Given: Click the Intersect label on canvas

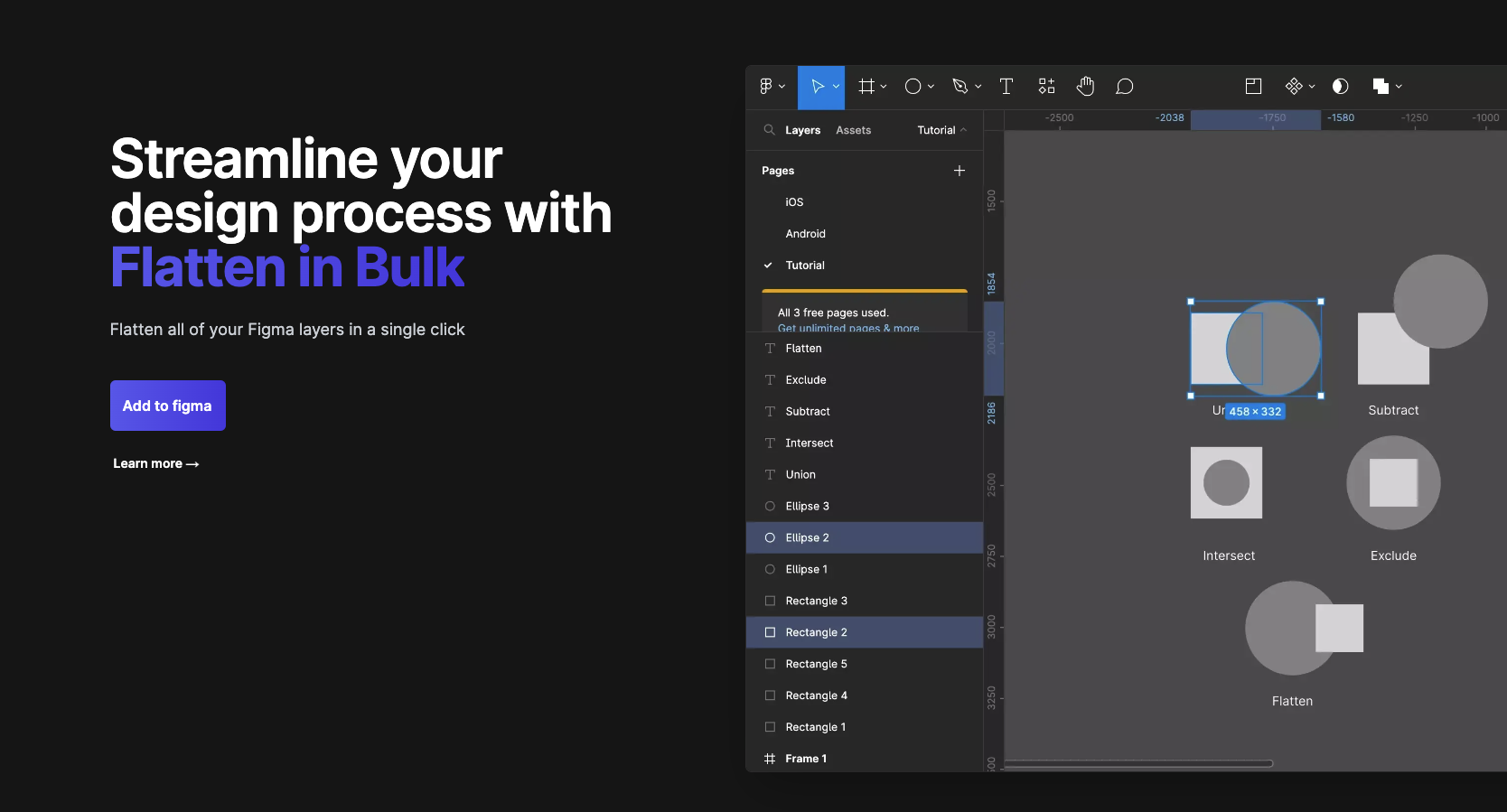Looking at the screenshot, I should pos(1229,555).
